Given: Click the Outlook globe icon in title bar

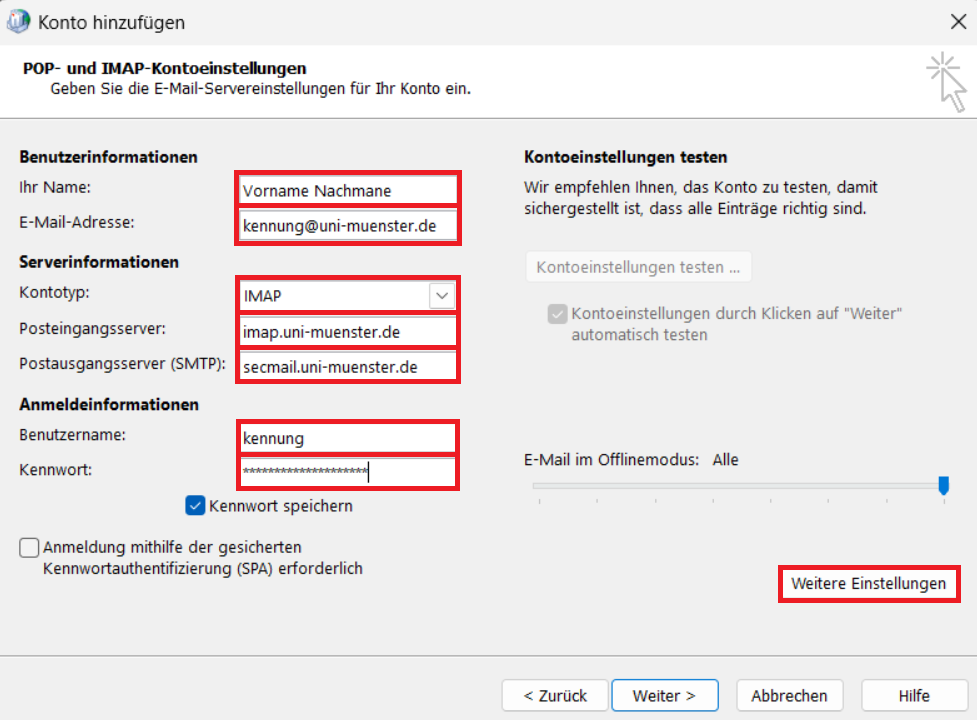Looking at the screenshot, I should click(x=18, y=22).
